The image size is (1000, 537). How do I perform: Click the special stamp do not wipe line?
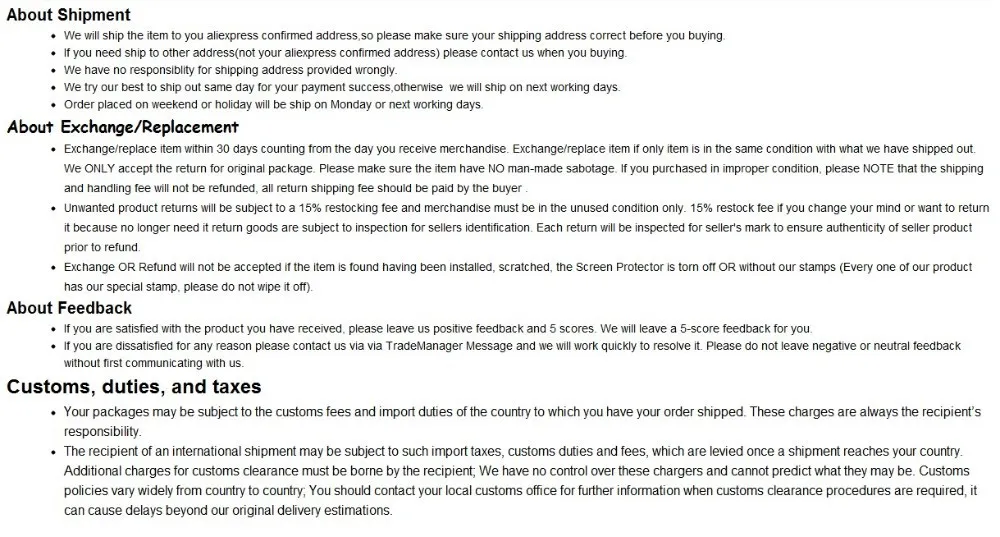tap(188, 287)
